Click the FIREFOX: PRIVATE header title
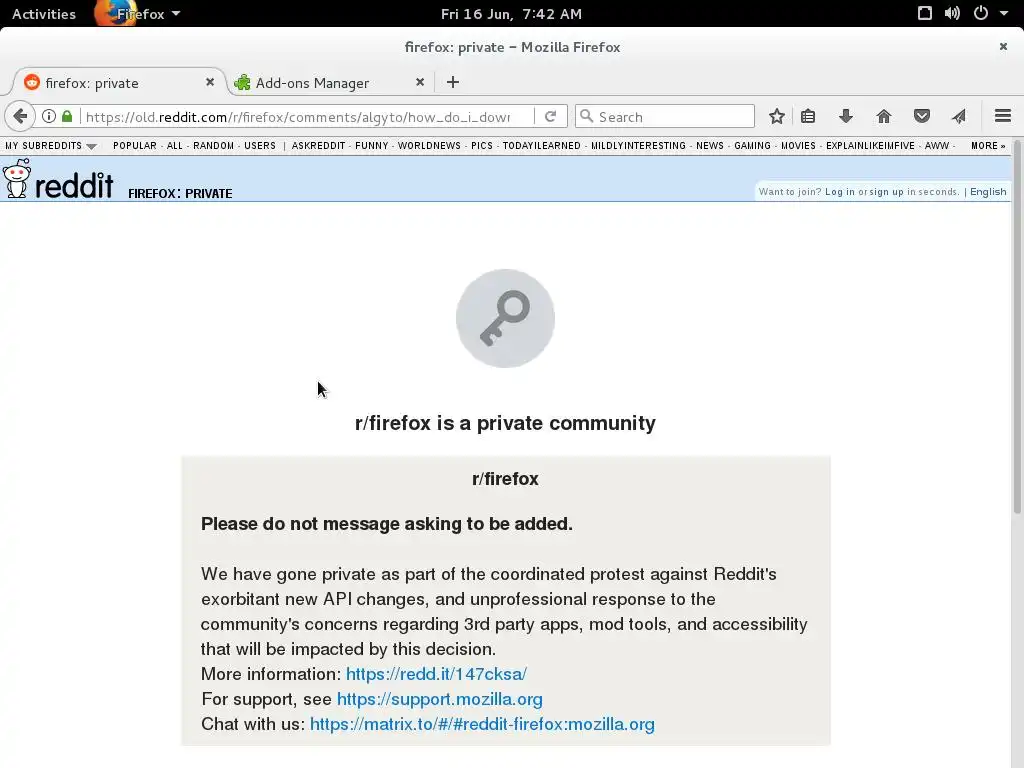Image resolution: width=1024 pixels, height=768 pixels. tap(180, 193)
